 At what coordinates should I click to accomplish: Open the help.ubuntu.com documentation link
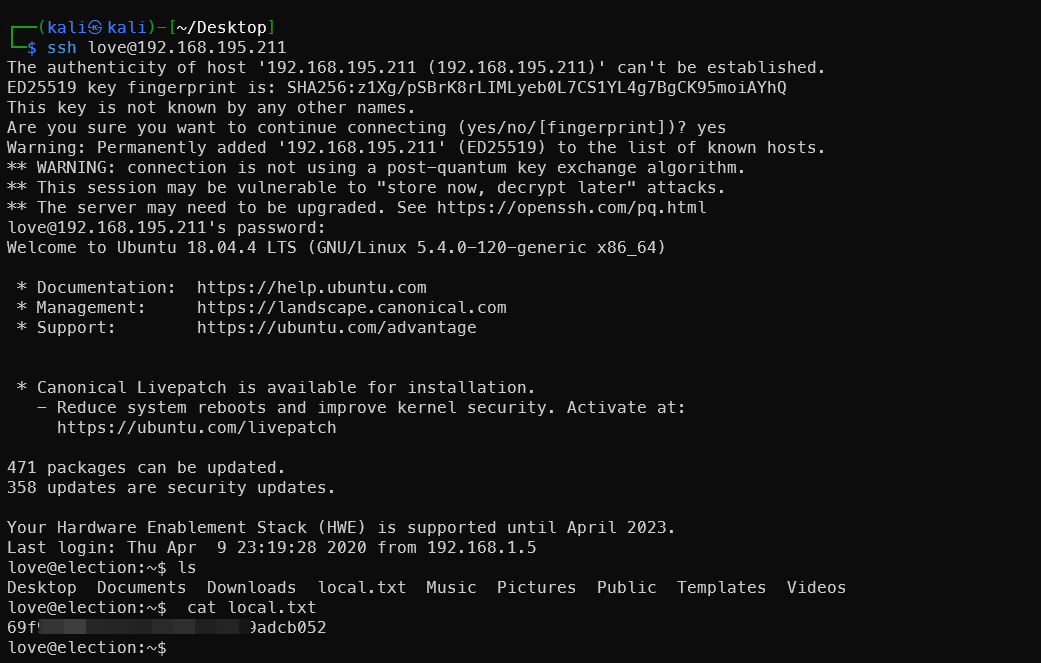pyautogui.click(x=311, y=287)
